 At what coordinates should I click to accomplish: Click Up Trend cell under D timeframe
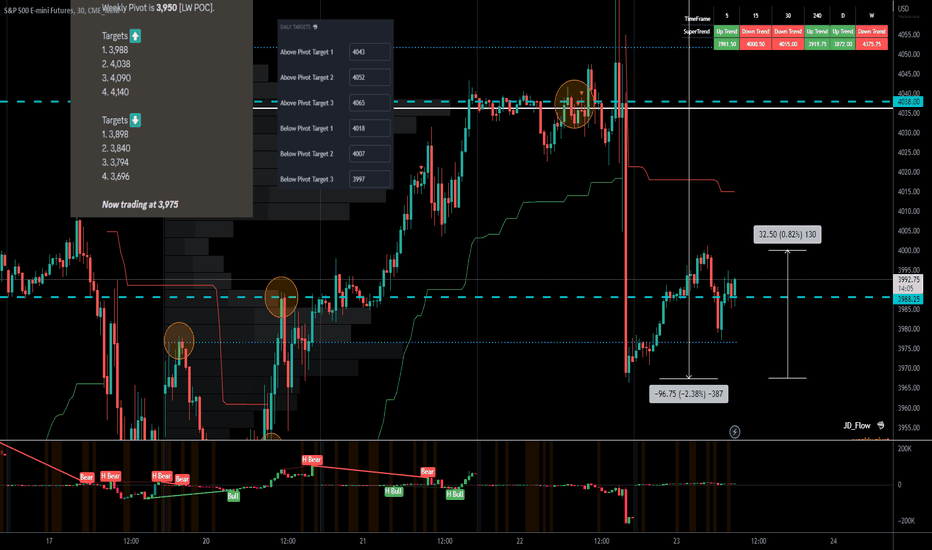pos(843,32)
